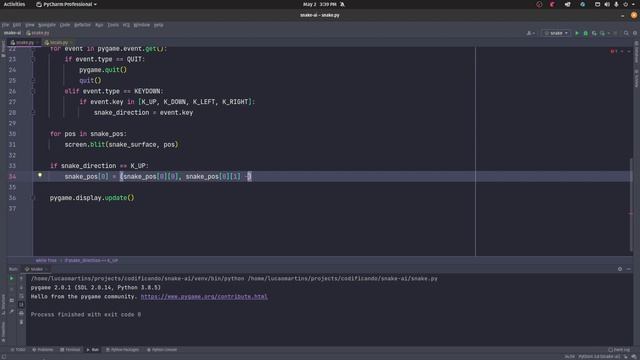Open the Database tool window on the right stripe

tap(636, 52)
